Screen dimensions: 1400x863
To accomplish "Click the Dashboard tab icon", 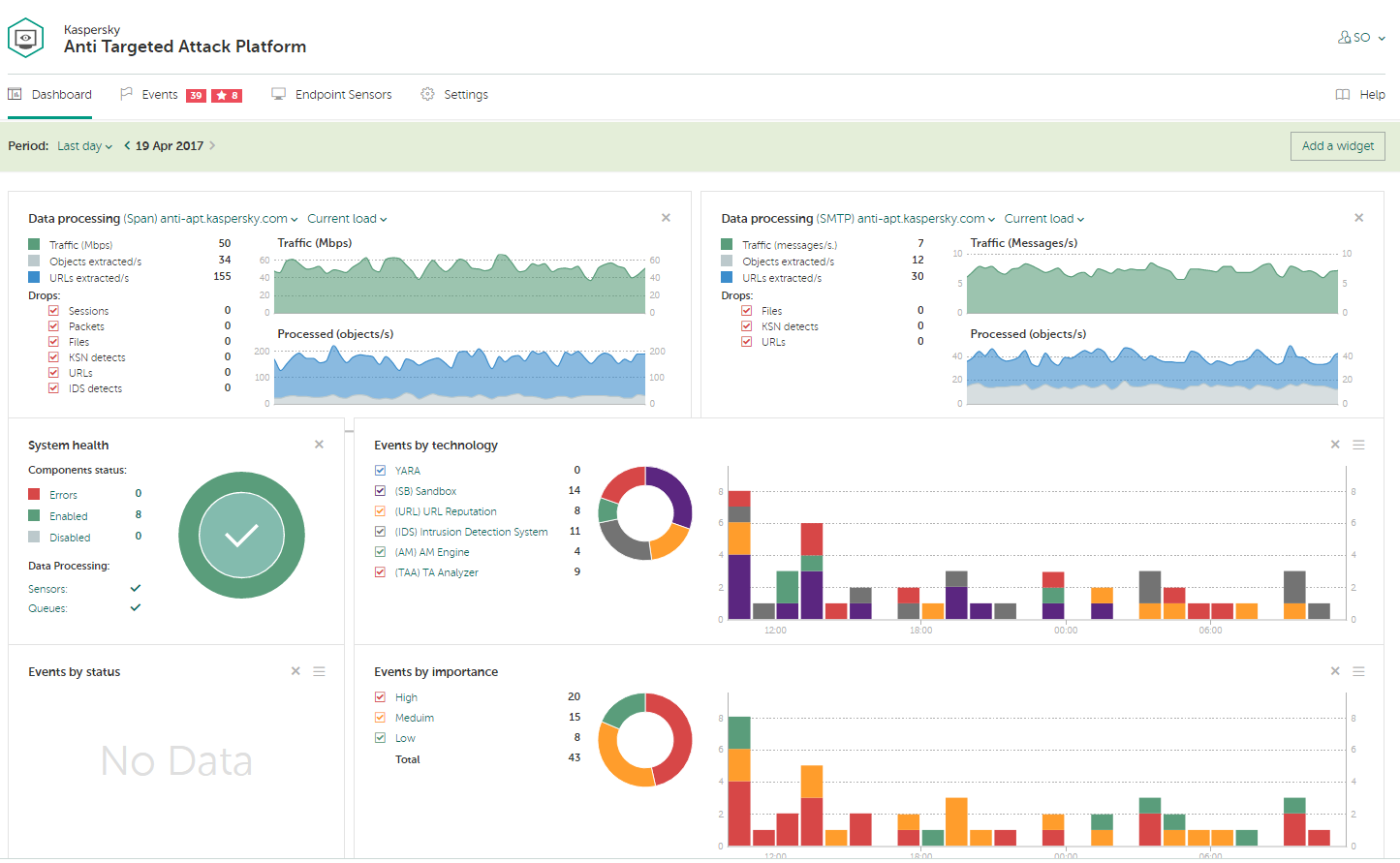I will pyautogui.click(x=15, y=94).
